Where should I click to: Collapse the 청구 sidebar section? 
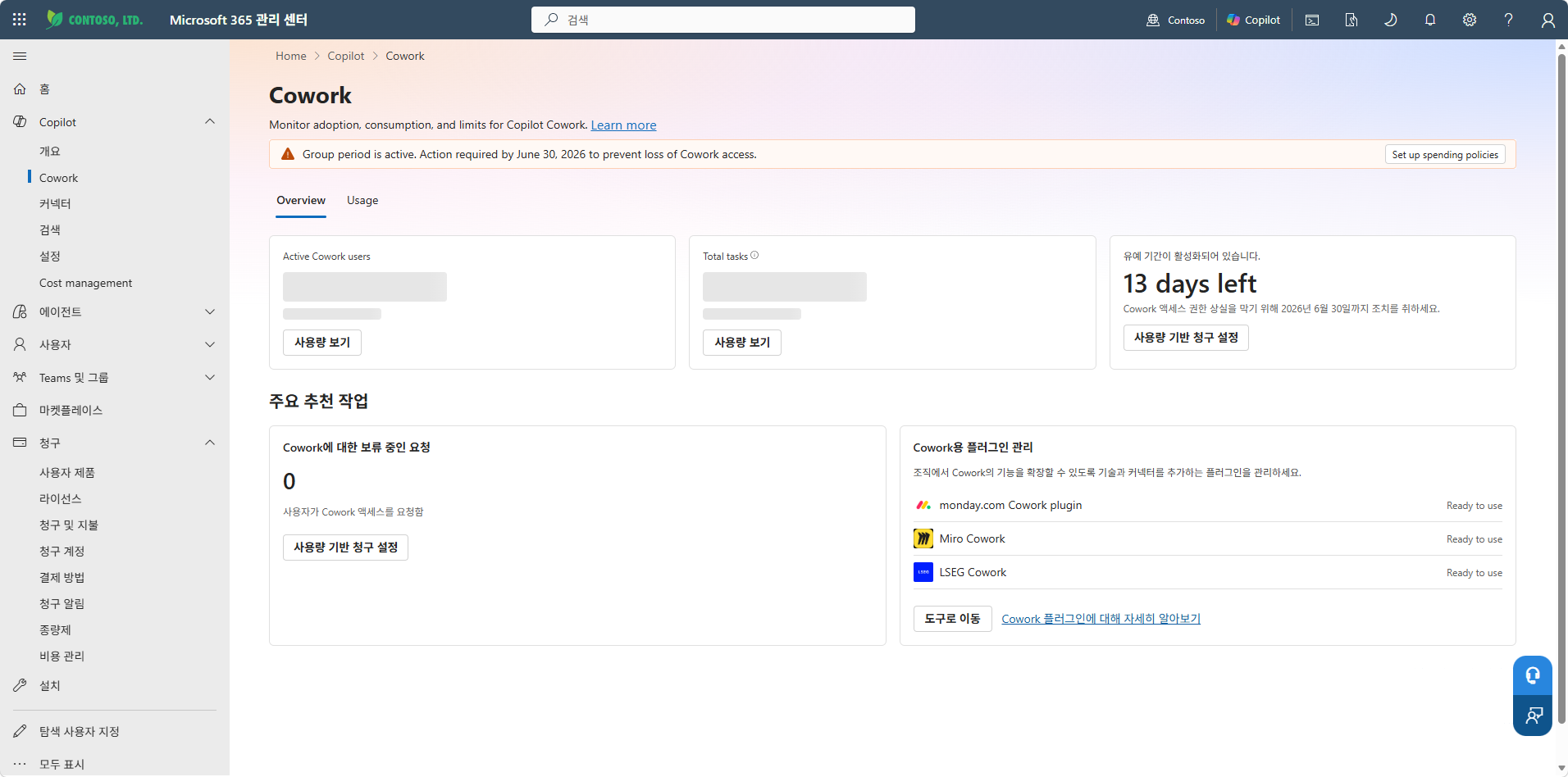[210, 443]
